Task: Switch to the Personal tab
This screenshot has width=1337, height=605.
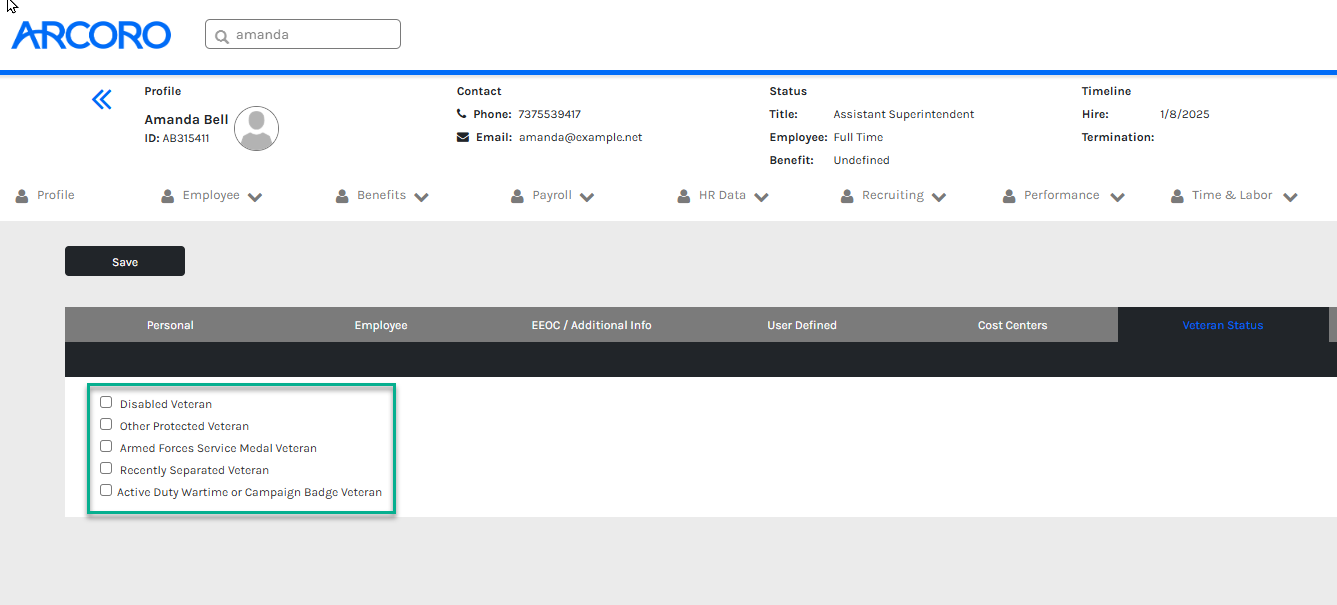Action: click(170, 325)
